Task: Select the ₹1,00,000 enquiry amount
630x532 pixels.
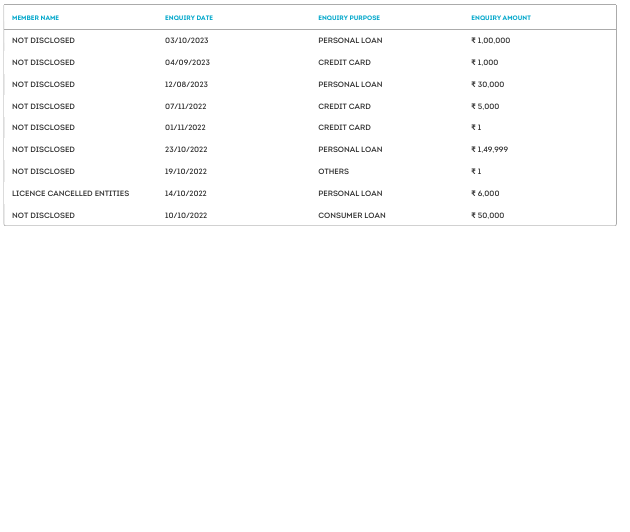Action: (491, 41)
